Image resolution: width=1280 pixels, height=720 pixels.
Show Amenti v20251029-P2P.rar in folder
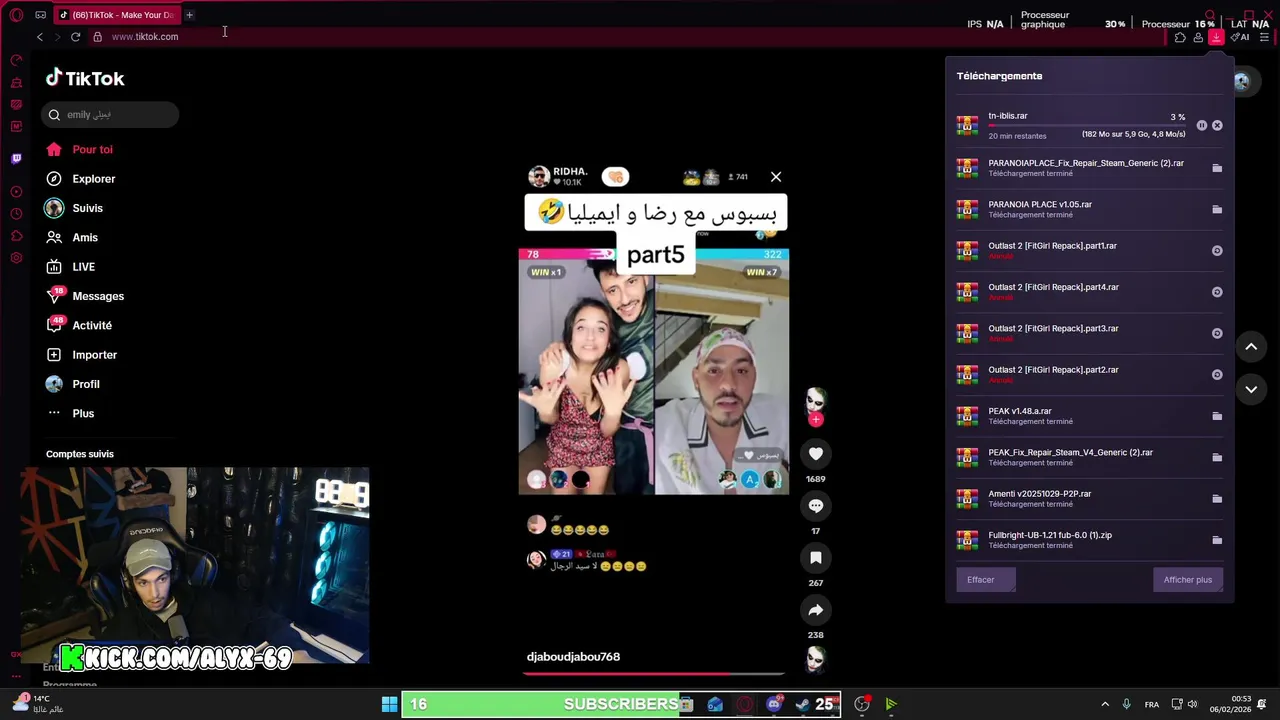click(x=1217, y=498)
